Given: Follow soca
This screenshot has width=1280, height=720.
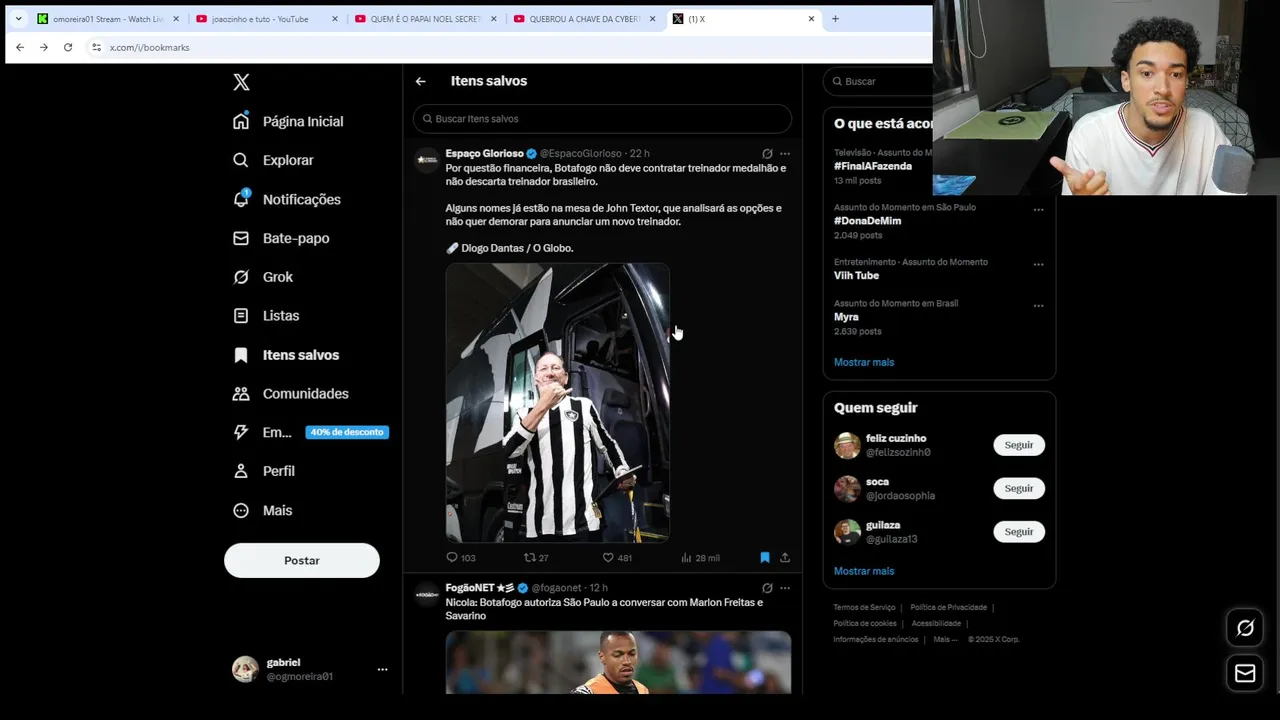Looking at the screenshot, I should point(1019,488).
